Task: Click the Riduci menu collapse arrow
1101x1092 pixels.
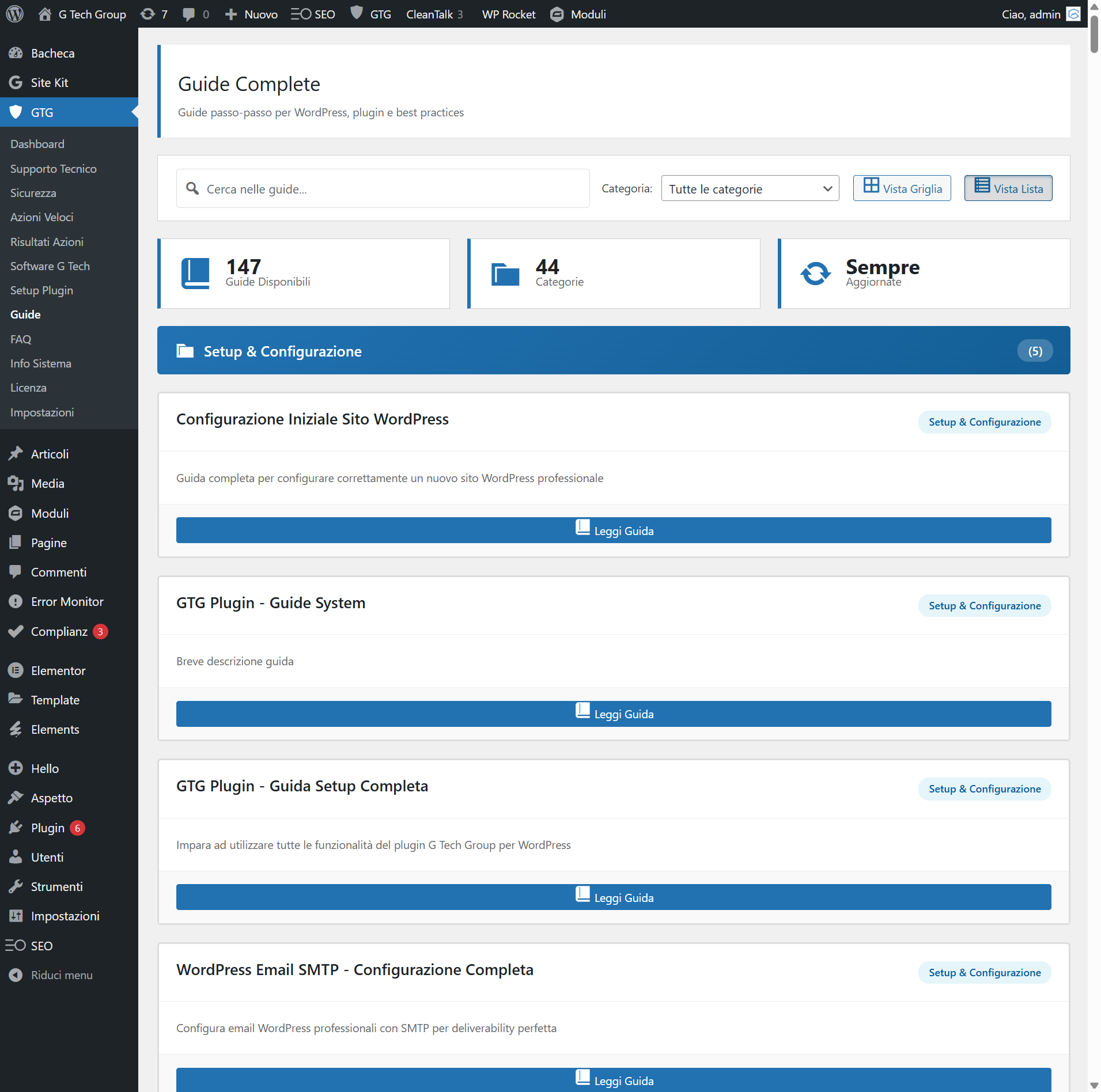Action: 16,975
